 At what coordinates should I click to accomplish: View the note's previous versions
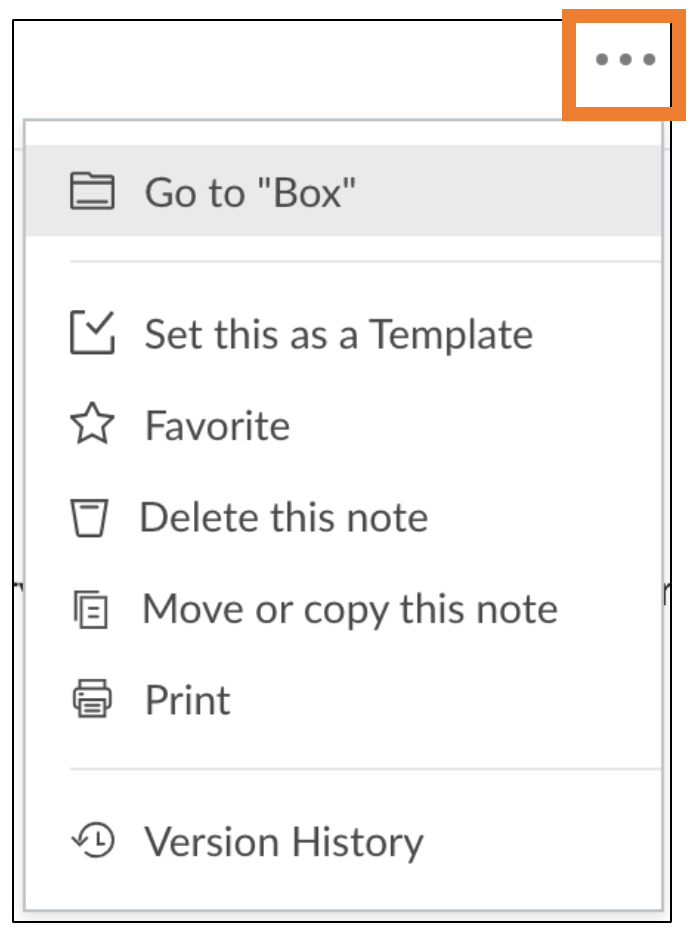click(284, 842)
